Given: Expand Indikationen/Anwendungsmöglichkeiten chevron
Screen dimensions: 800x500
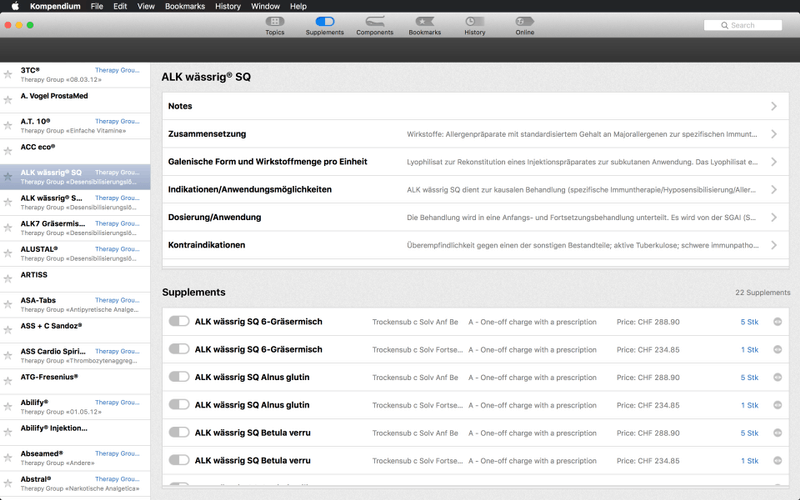Looking at the screenshot, I should tap(774, 189).
